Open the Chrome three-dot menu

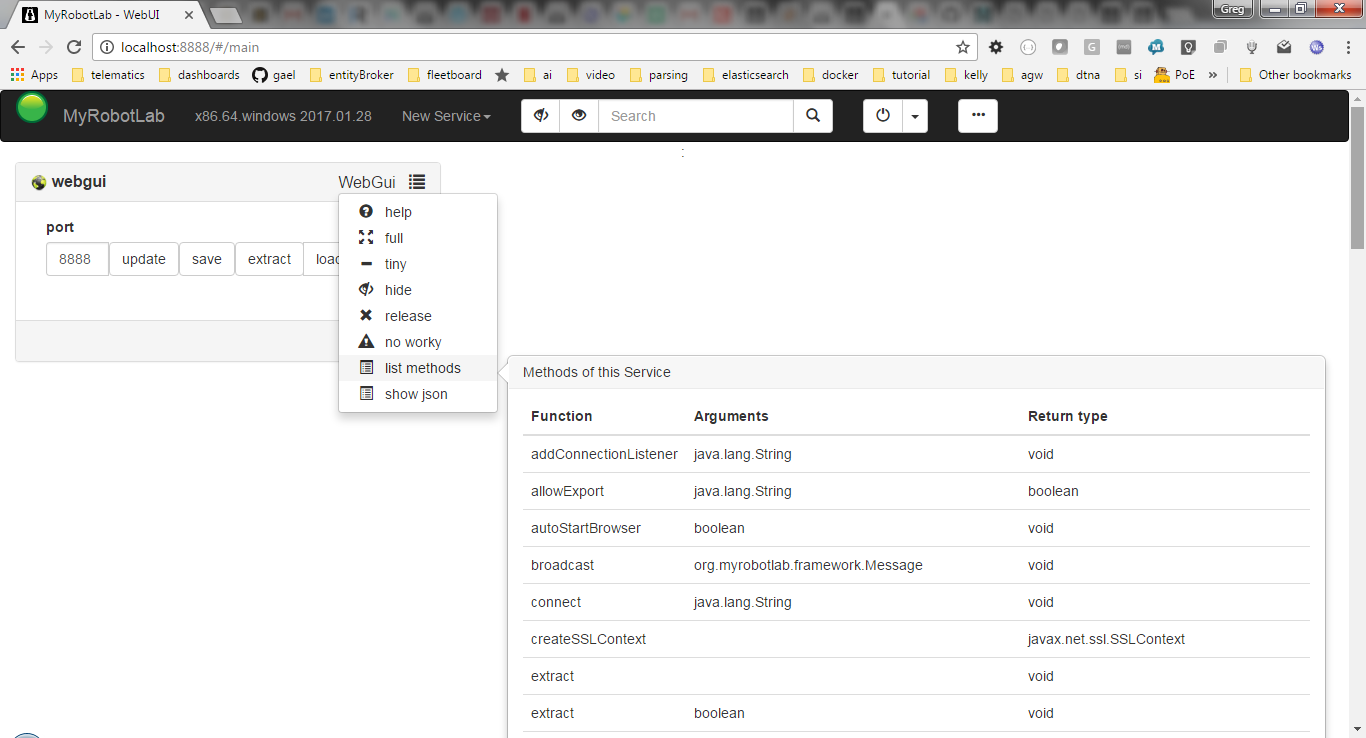(x=1347, y=47)
